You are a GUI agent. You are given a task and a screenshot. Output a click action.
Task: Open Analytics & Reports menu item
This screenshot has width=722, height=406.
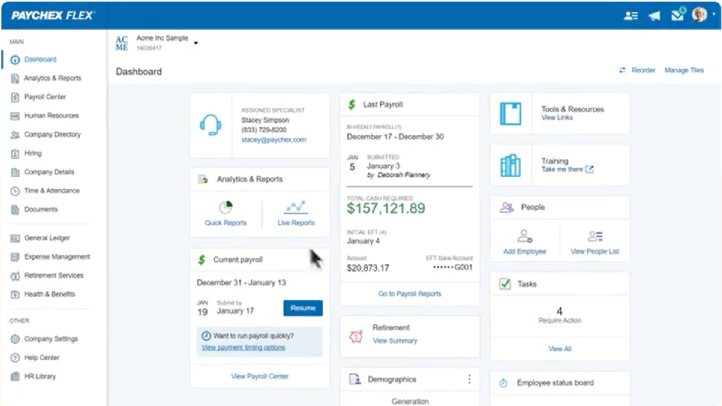pos(52,78)
